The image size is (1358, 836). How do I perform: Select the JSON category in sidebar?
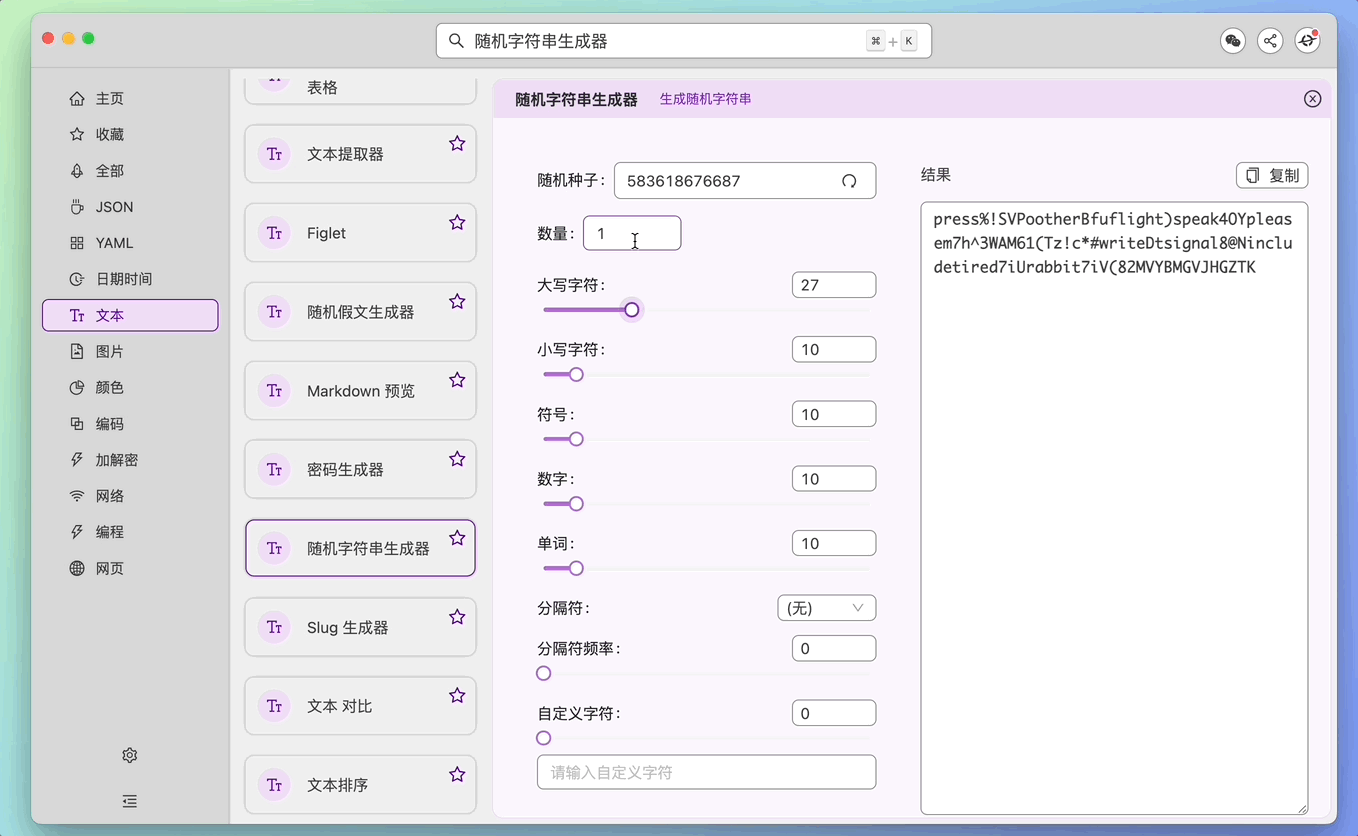tap(114, 207)
